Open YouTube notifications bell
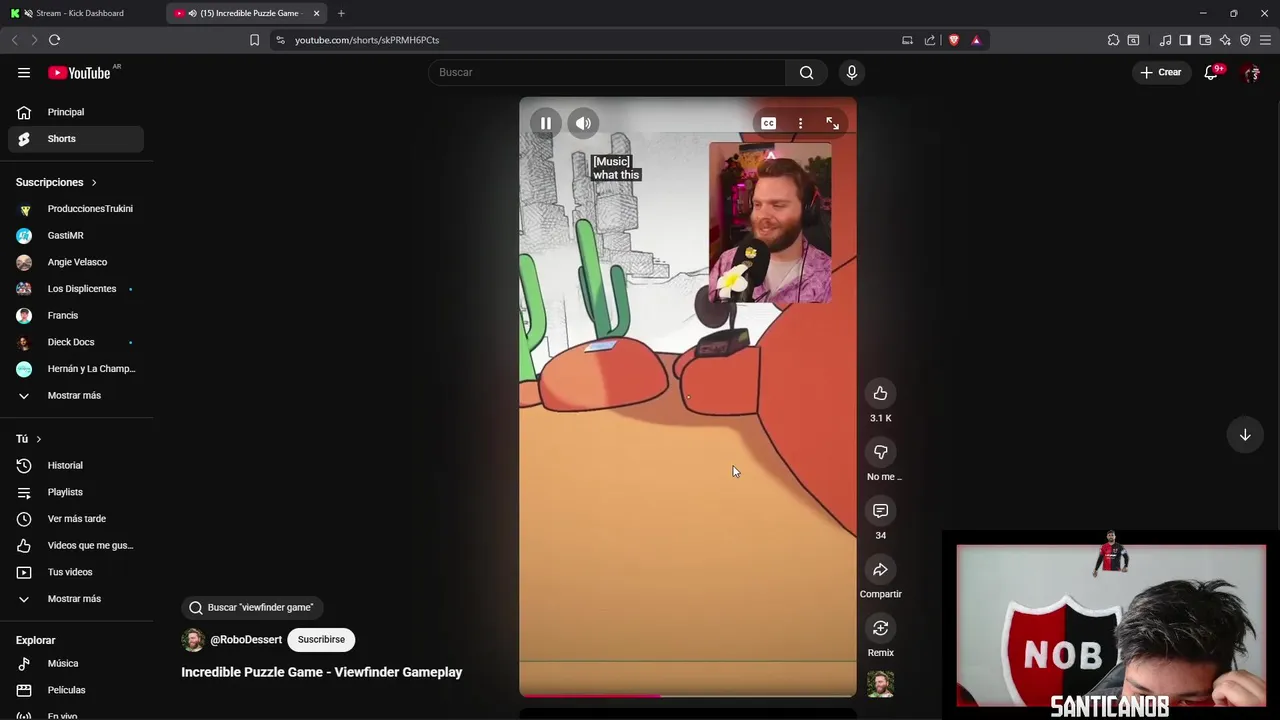The width and height of the screenshot is (1280, 720). (1211, 72)
